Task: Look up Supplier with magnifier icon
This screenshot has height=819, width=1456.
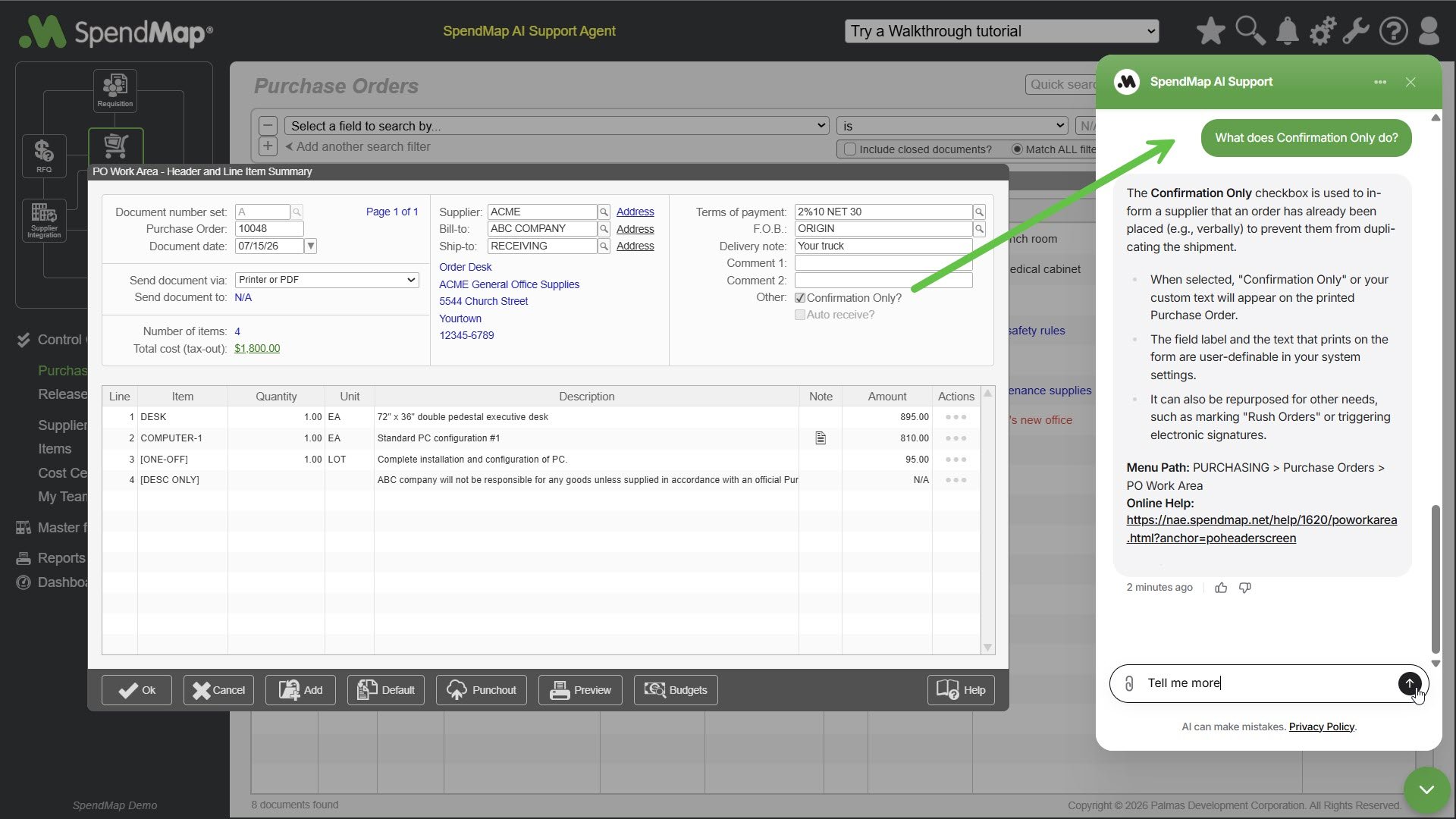Action: 604,212
